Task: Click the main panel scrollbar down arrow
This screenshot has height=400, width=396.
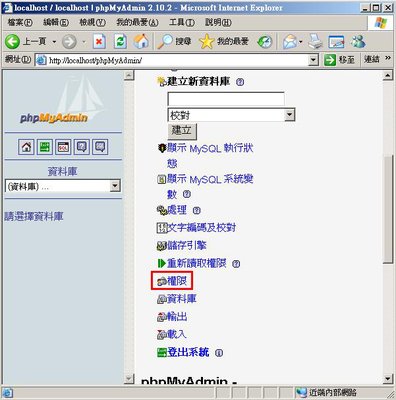Action: [387, 379]
